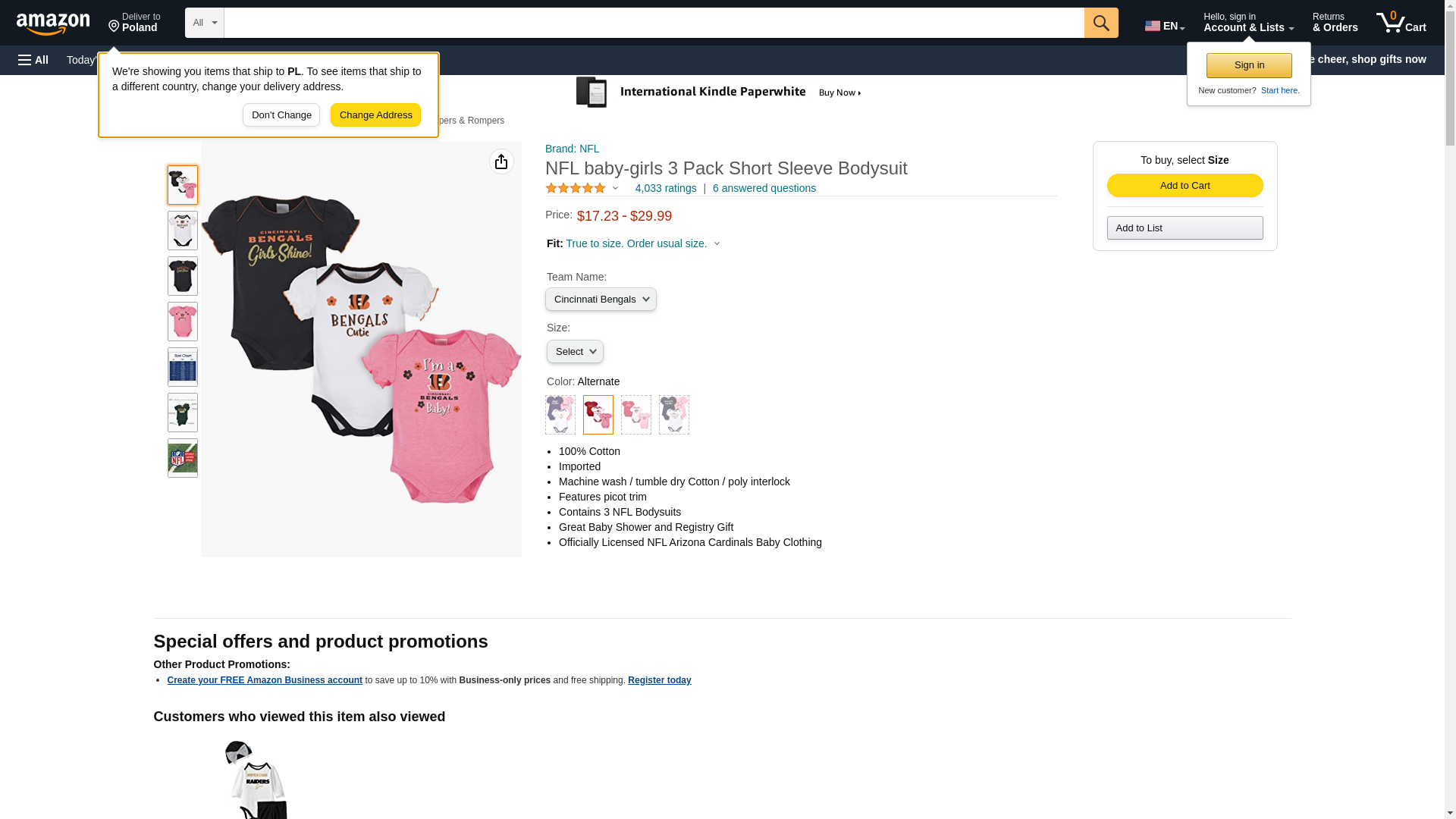
Task: Click the share icon on product image
Action: tap(501, 162)
